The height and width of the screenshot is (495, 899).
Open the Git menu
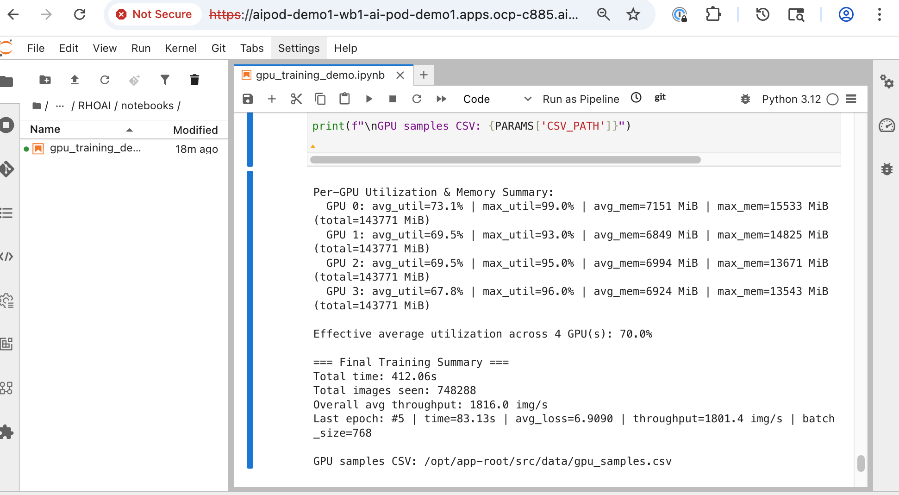point(218,48)
